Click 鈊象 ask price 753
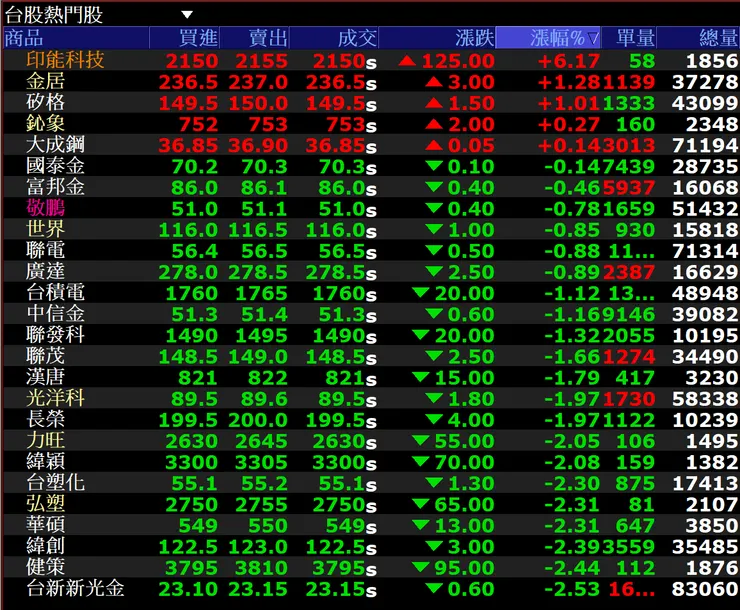Image resolution: width=740 pixels, height=610 pixels. (x=268, y=125)
